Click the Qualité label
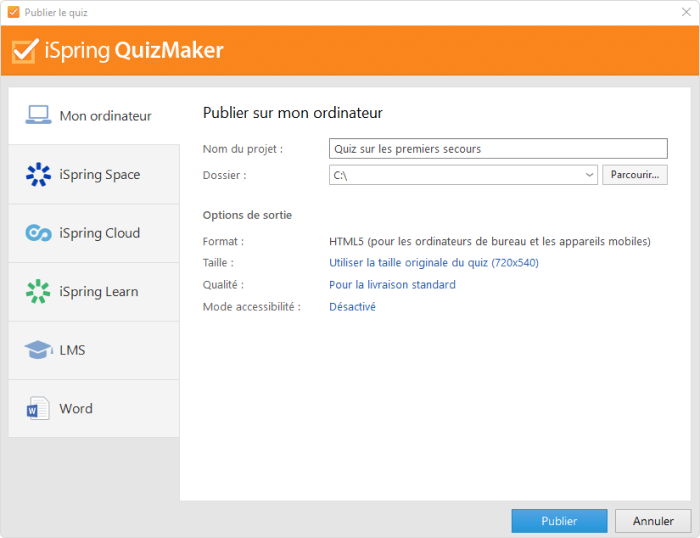Screen dimensions: 700x538 [223, 285]
